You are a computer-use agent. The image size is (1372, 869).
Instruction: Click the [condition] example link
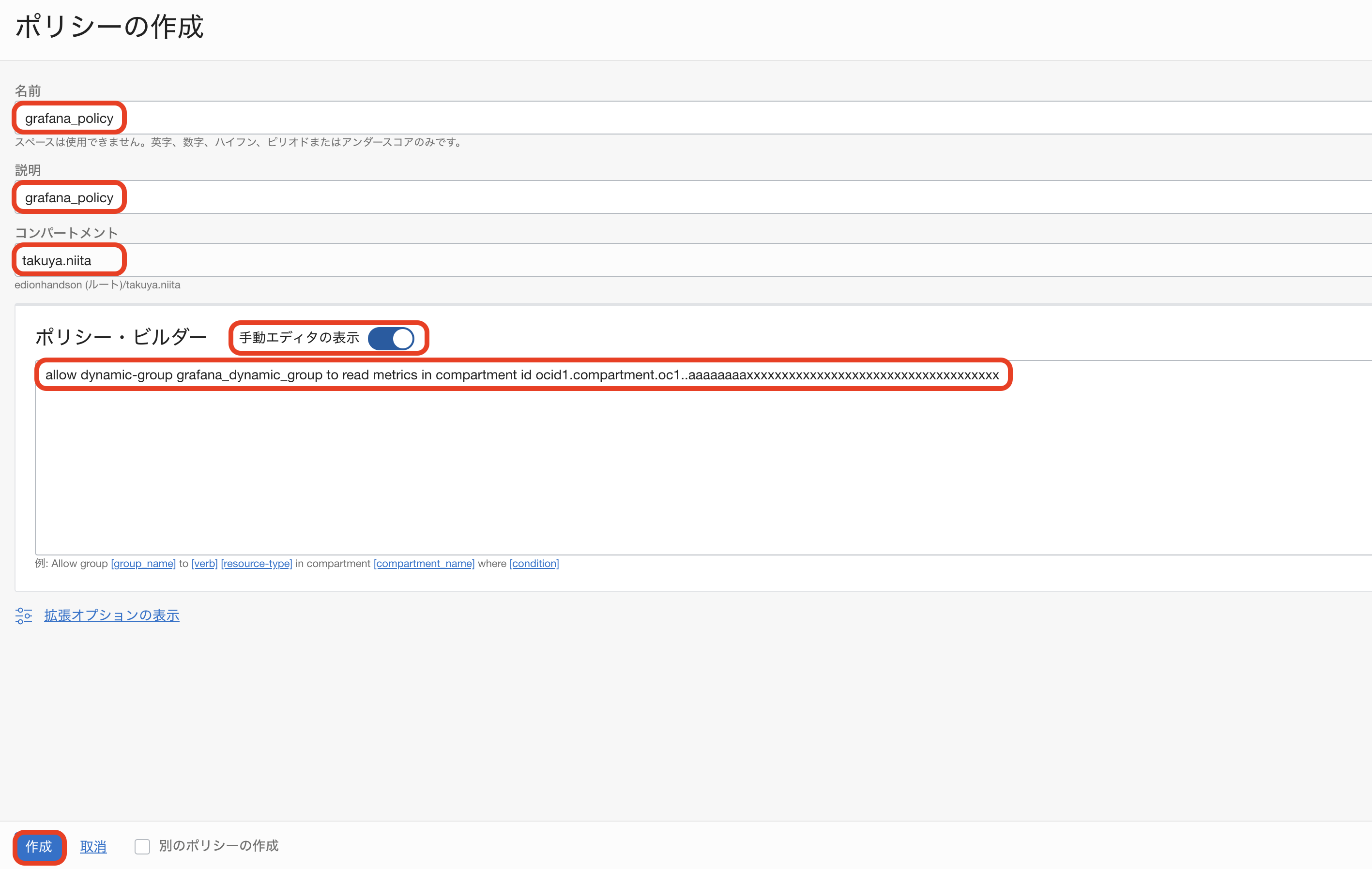[534, 563]
